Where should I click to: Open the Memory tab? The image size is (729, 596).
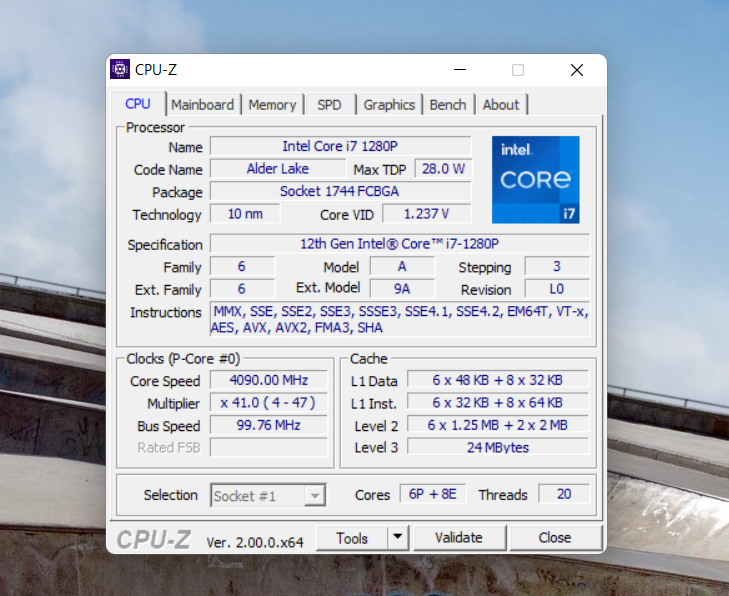[272, 105]
